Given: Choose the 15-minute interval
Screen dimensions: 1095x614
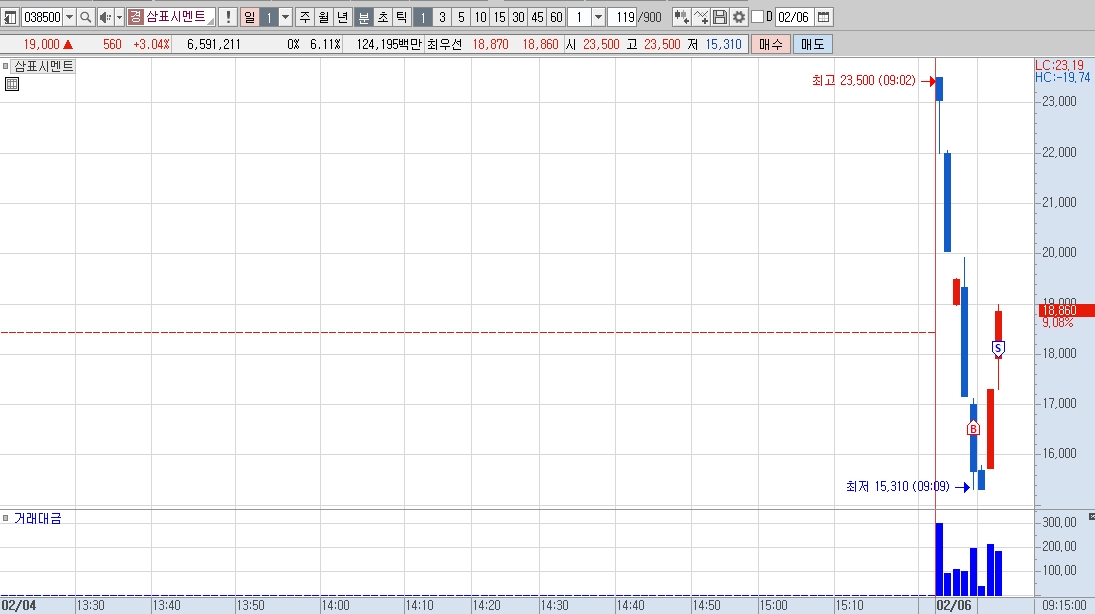Looking at the screenshot, I should 499,17.
